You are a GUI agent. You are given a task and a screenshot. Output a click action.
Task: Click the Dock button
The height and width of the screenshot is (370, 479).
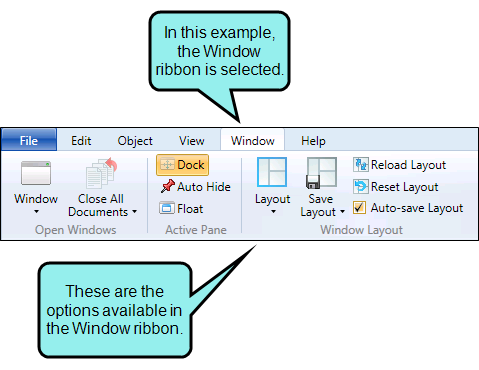point(182,165)
